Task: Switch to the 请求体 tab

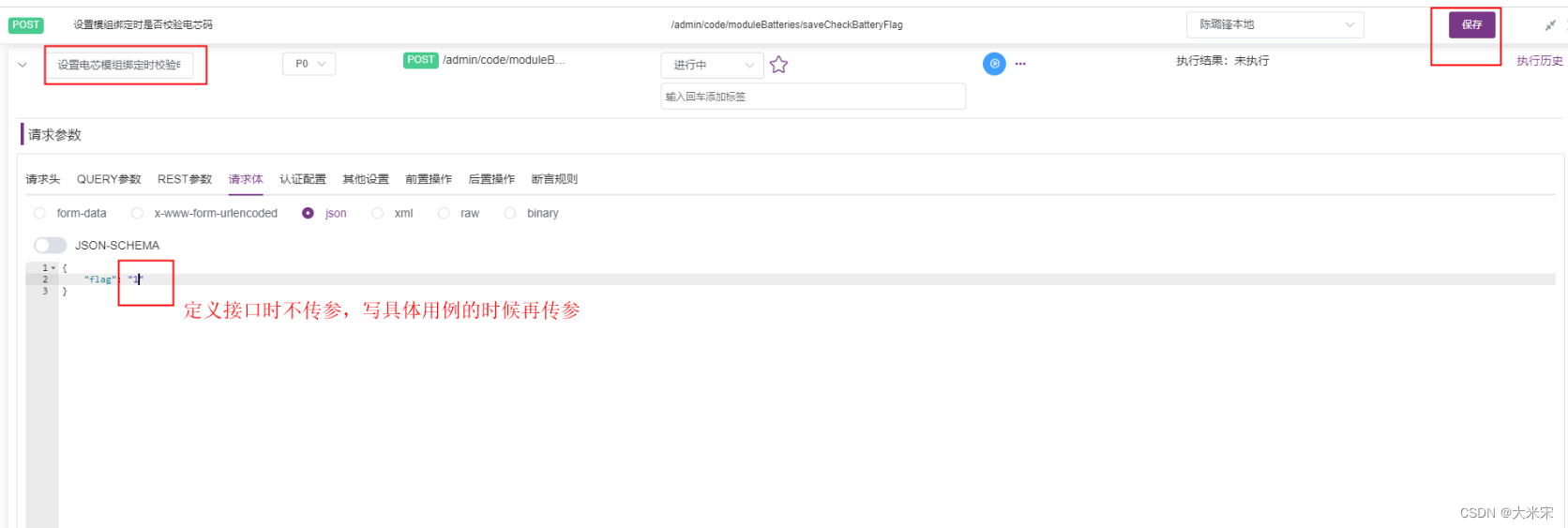Action: coord(246,179)
